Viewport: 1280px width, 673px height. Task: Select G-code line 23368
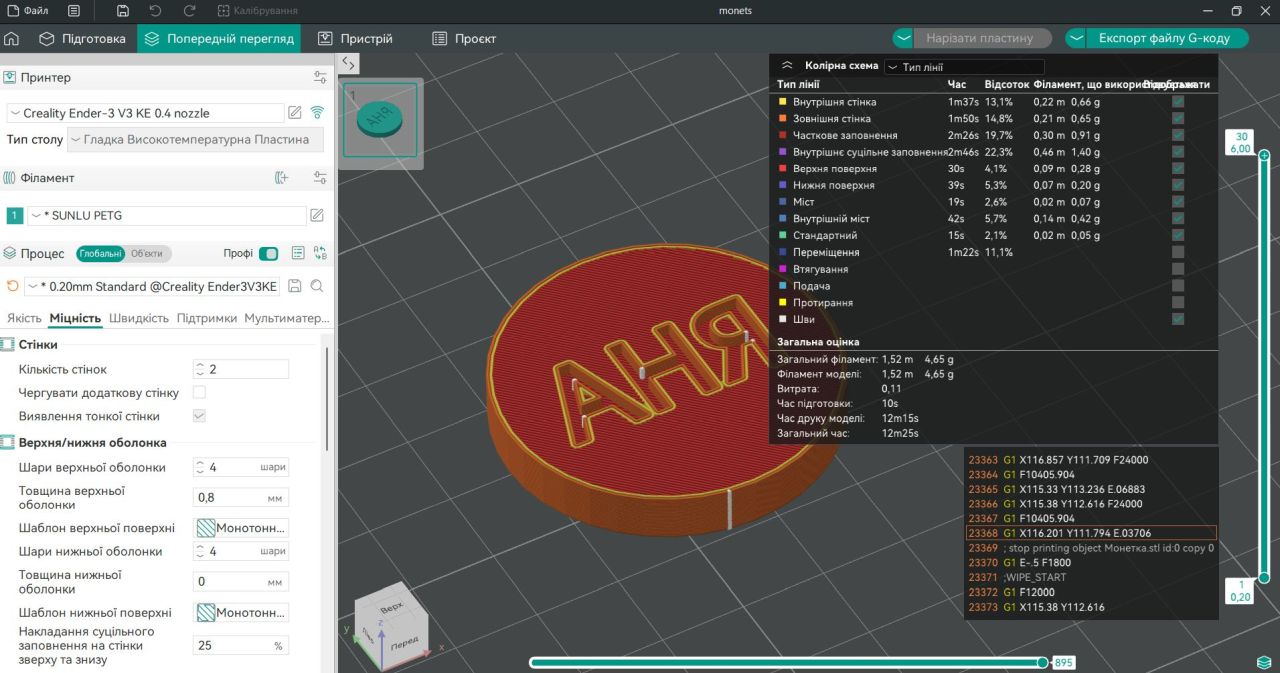pos(1091,533)
